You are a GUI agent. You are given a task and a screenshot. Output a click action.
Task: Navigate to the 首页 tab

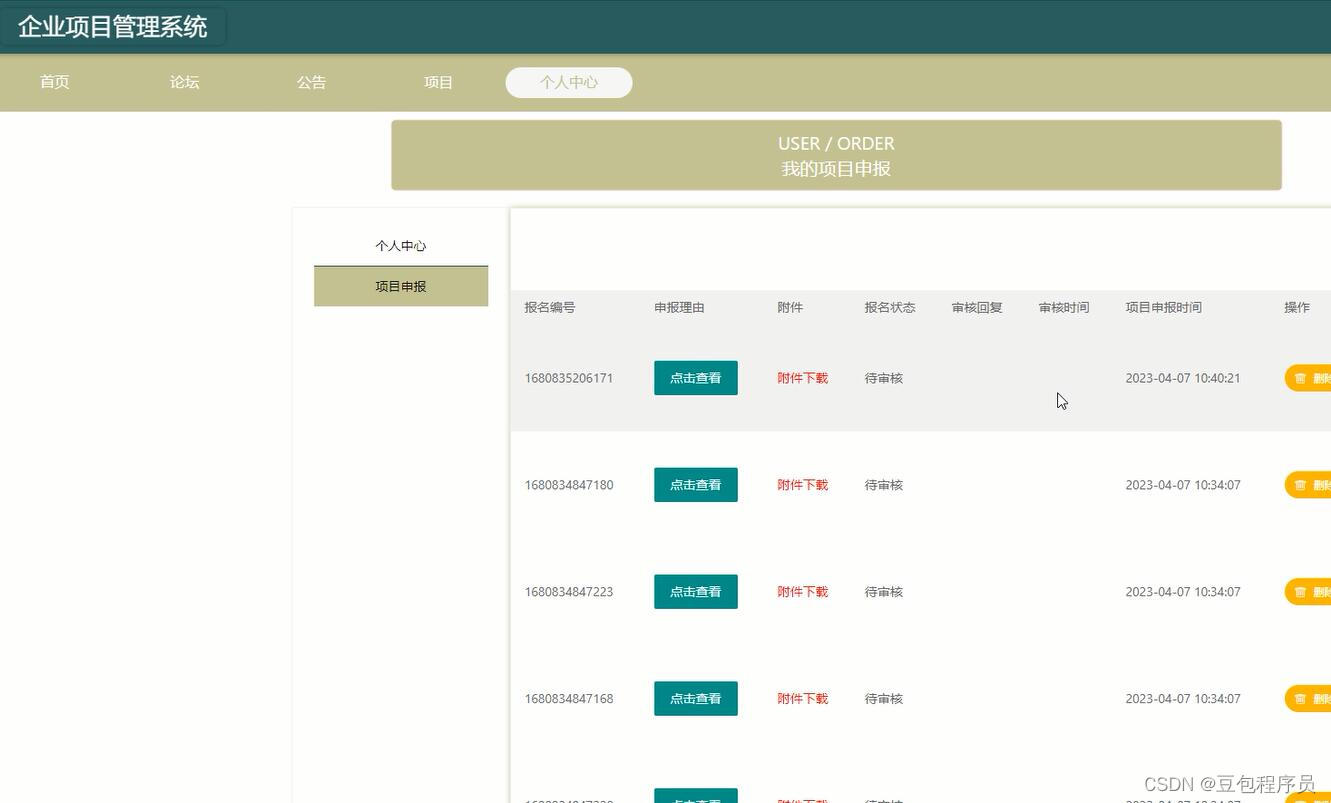coord(54,82)
